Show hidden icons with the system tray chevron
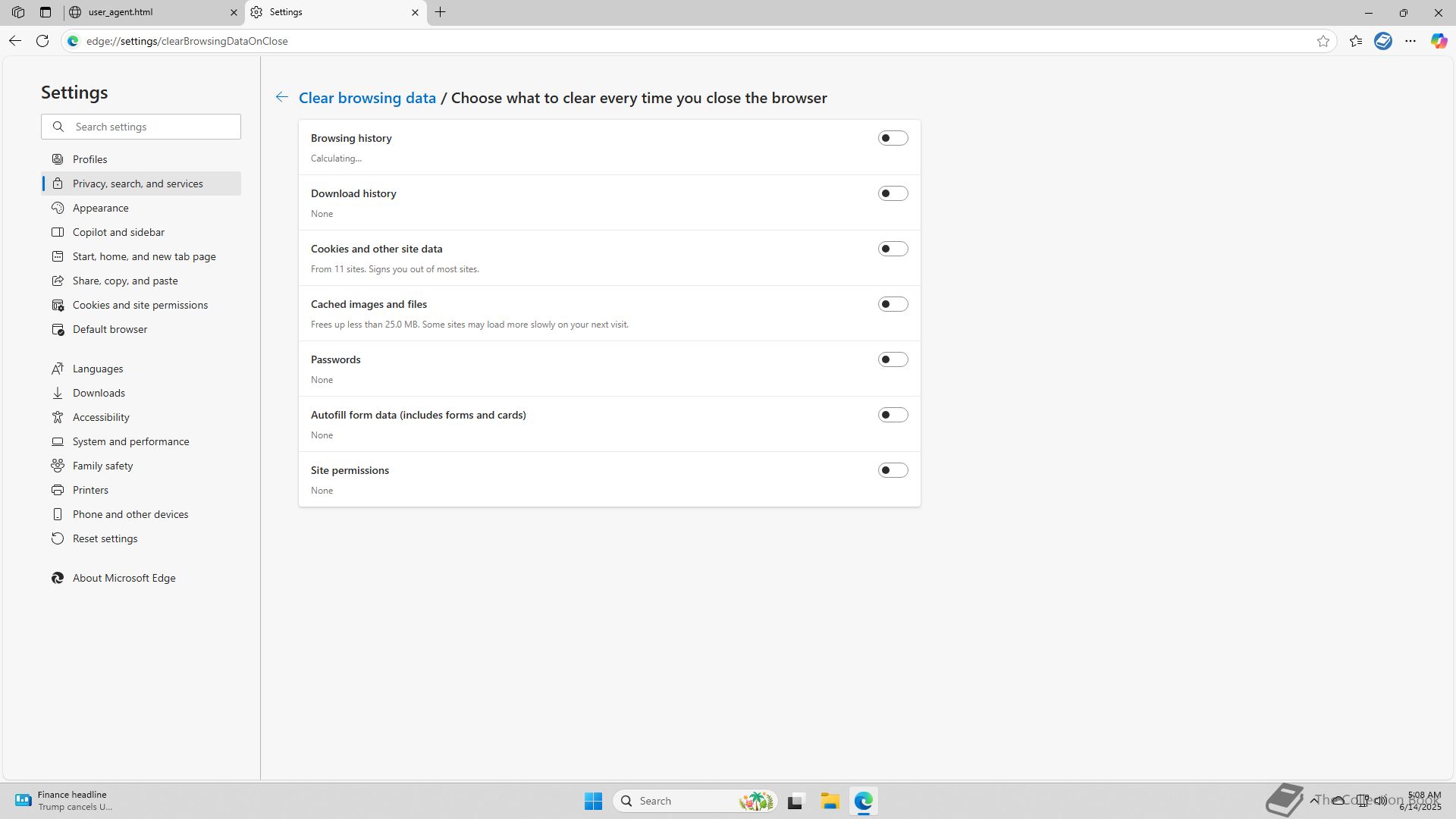 tap(1313, 800)
